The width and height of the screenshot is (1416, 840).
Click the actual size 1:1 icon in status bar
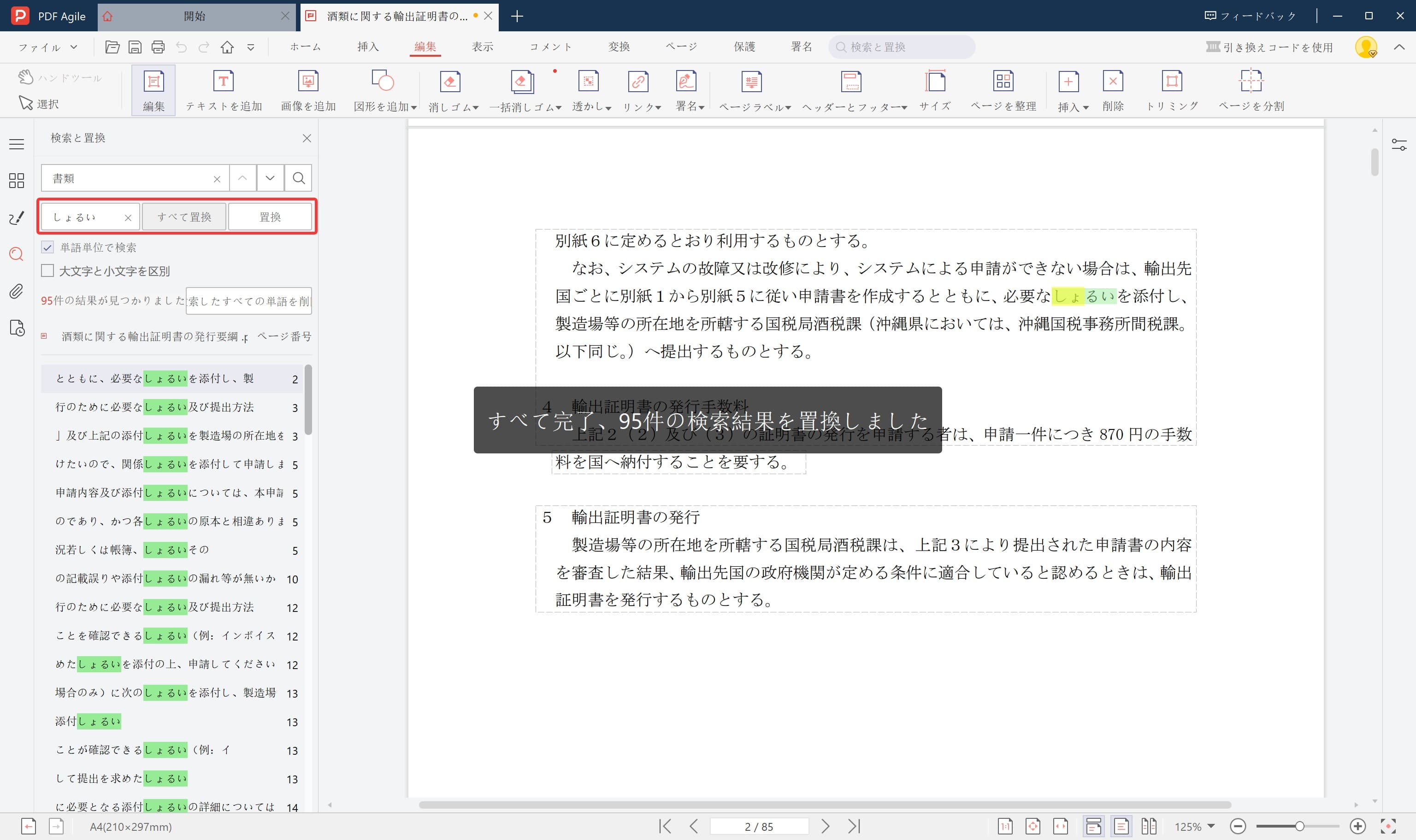pos(1005,827)
